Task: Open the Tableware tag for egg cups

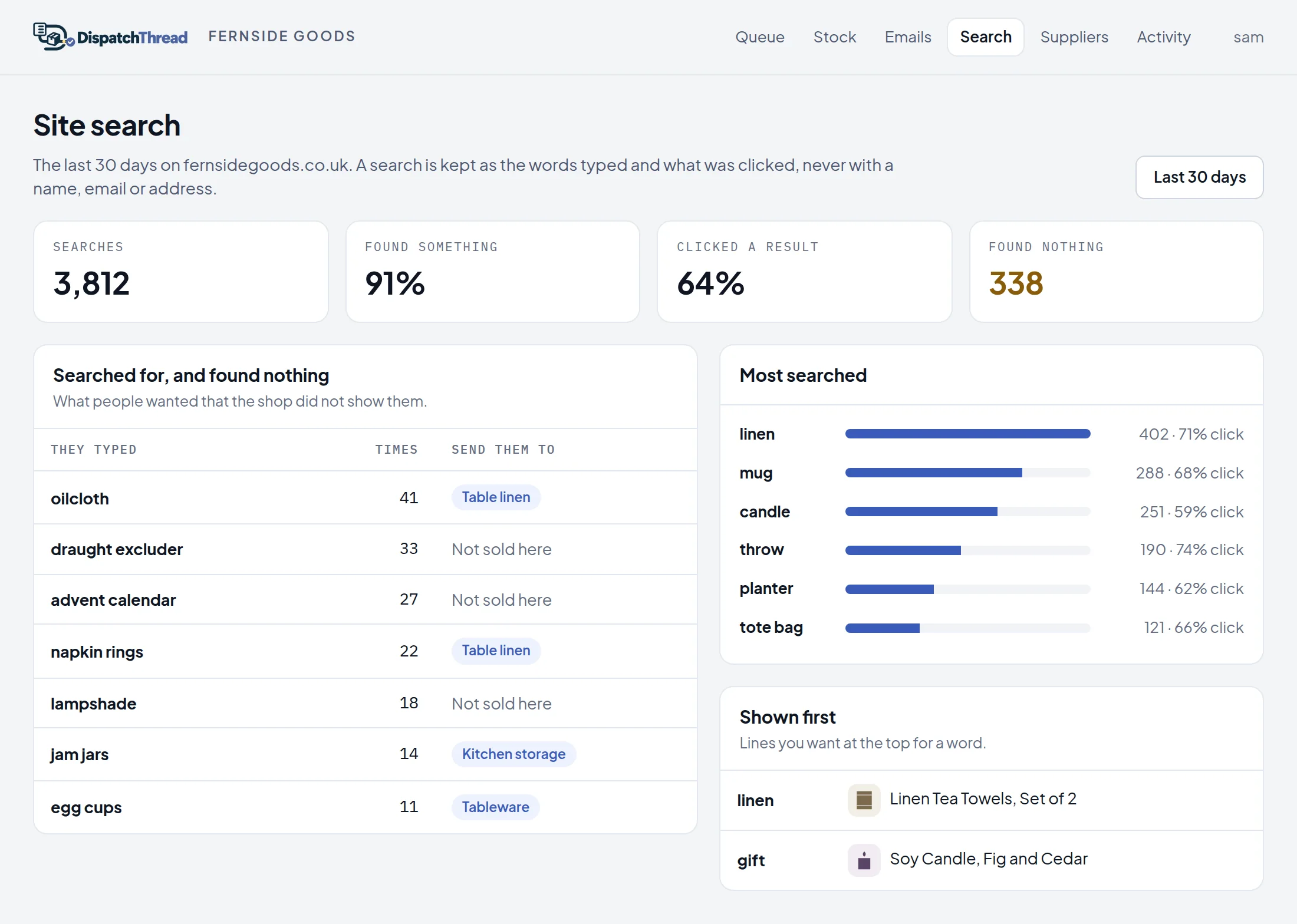Action: click(x=495, y=807)
